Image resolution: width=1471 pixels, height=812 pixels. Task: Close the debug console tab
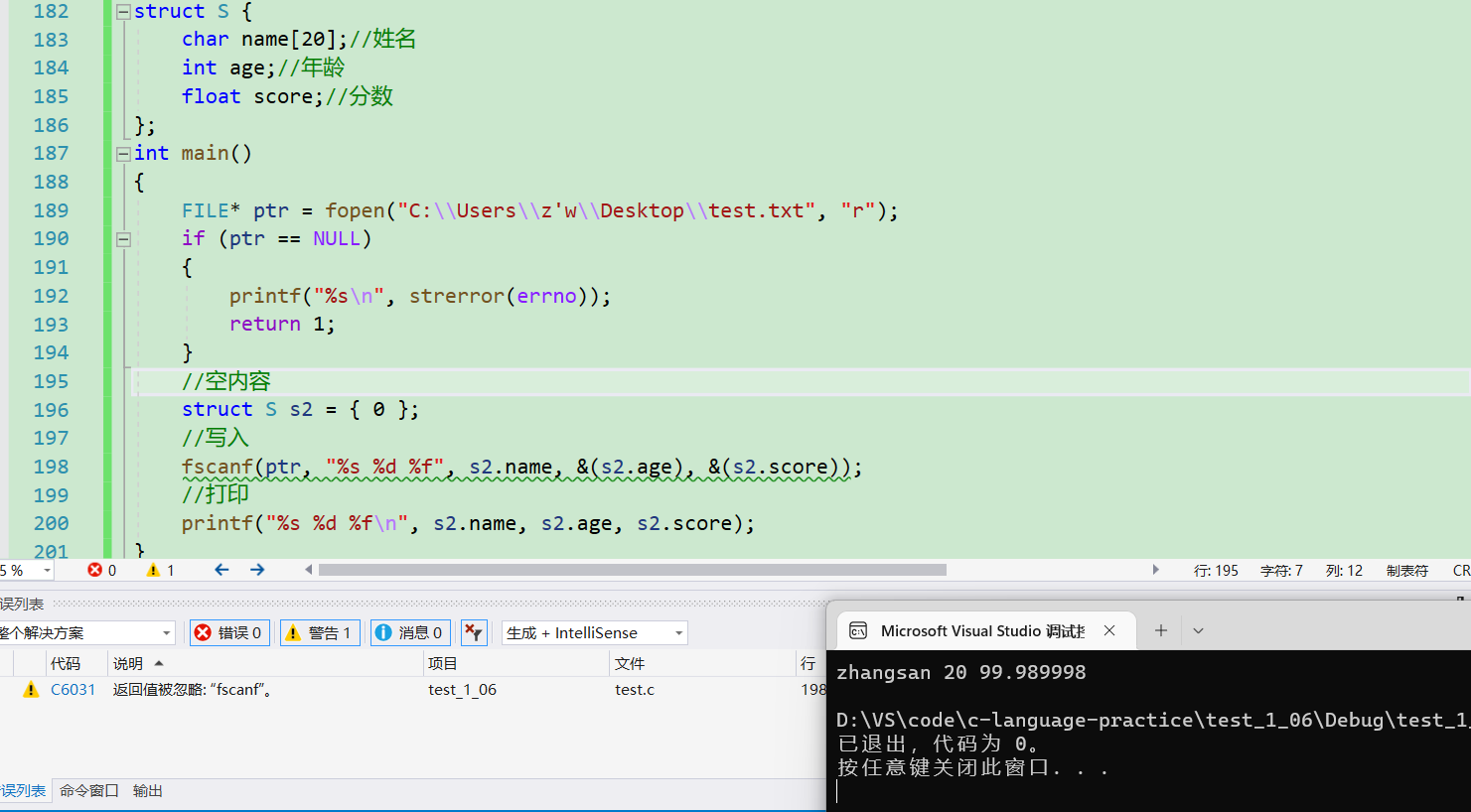(x=1109, y=631)
